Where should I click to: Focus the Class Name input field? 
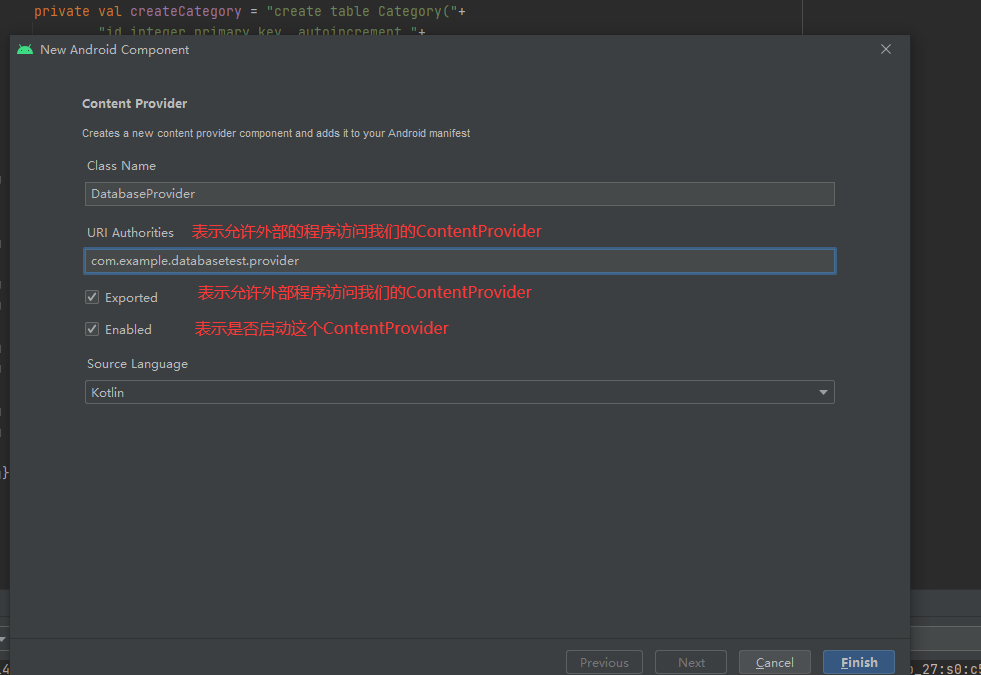click(459, 194)
